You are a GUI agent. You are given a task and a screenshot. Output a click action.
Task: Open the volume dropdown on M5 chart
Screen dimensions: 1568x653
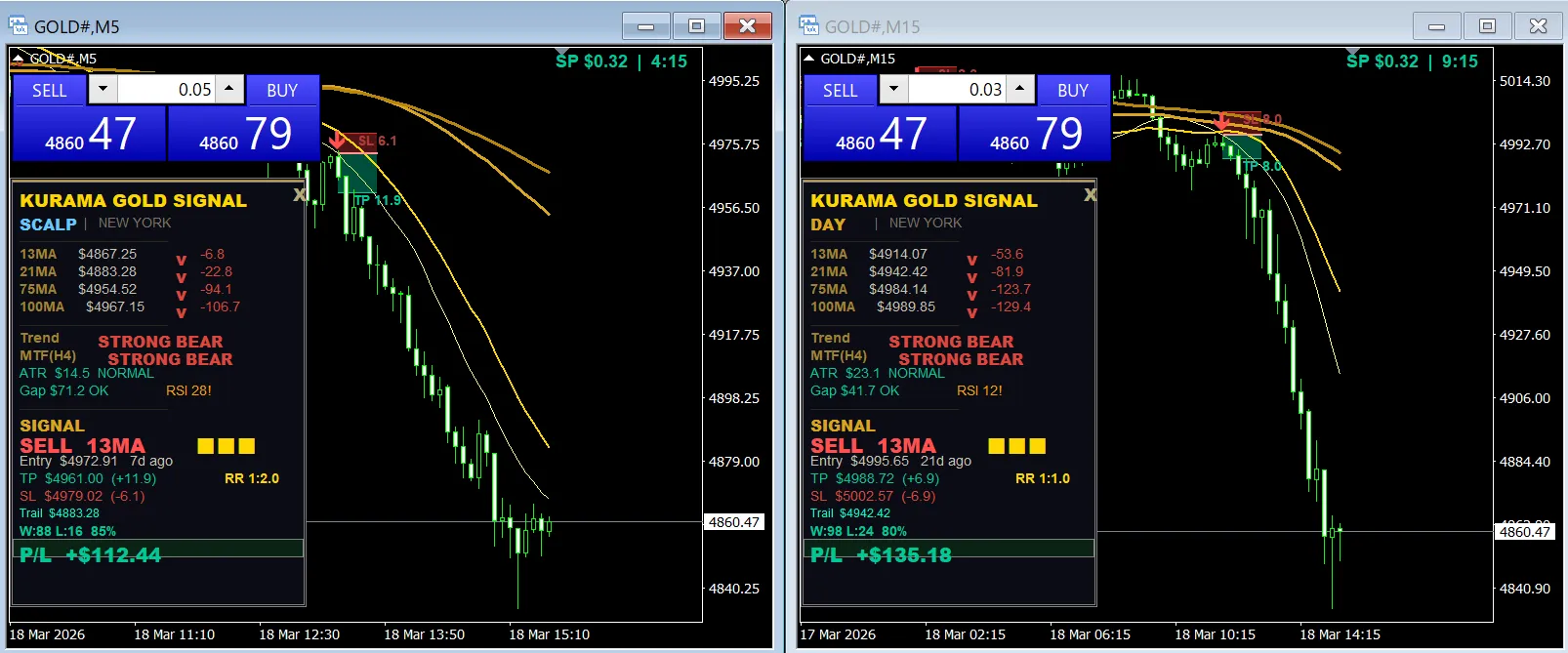tap(103, 90)
